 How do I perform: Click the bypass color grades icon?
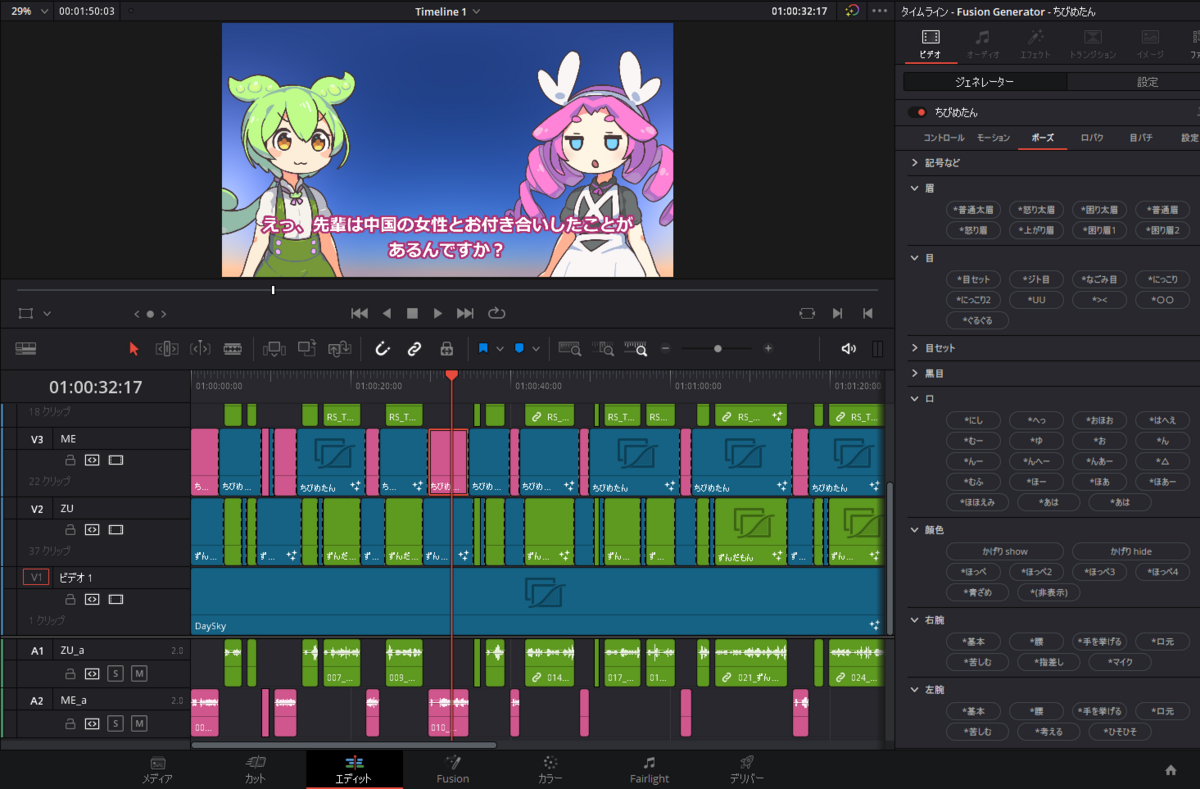(x=852, y=11)
